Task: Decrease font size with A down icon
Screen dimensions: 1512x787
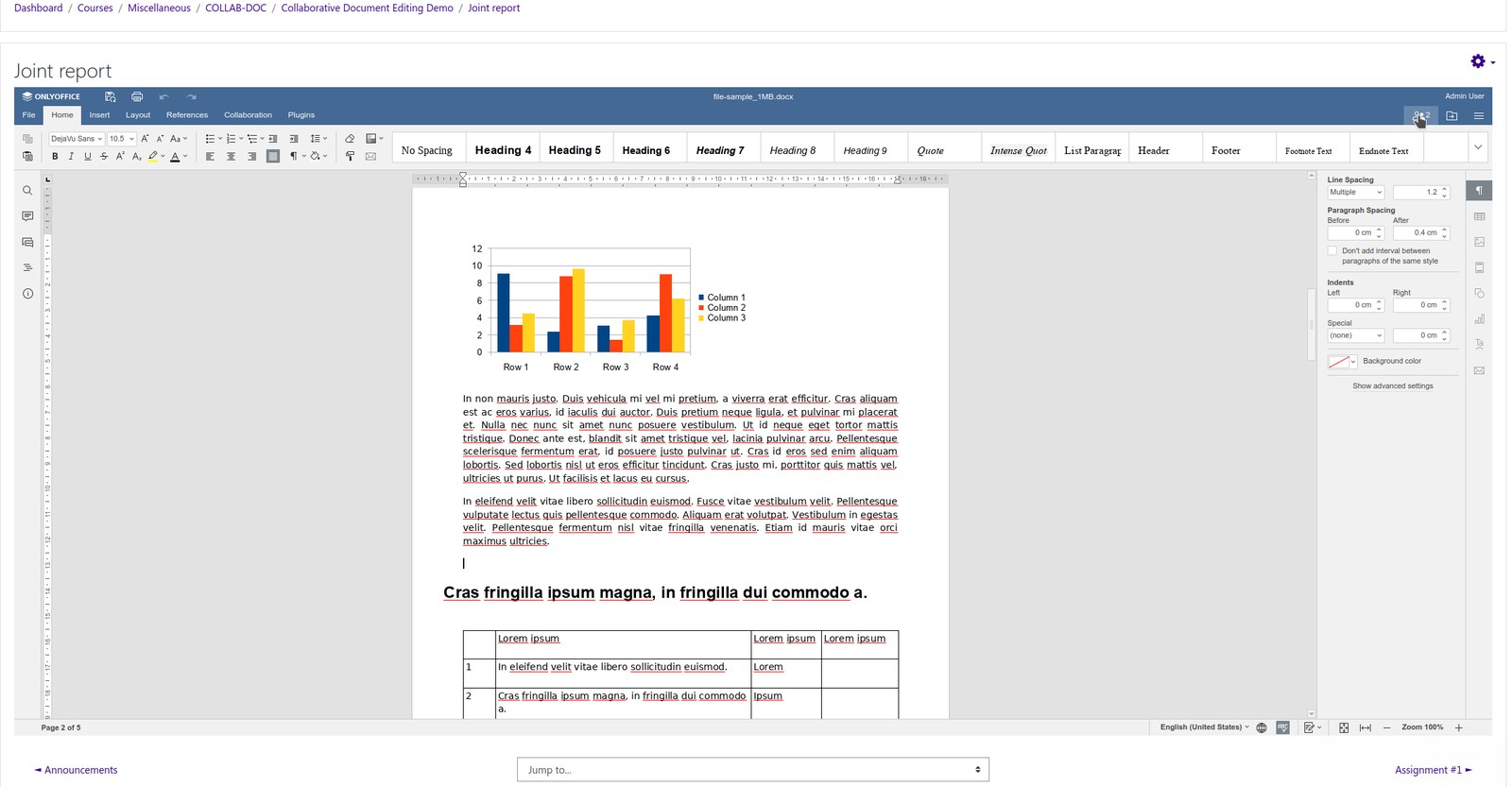Action: tap(160, 139)
